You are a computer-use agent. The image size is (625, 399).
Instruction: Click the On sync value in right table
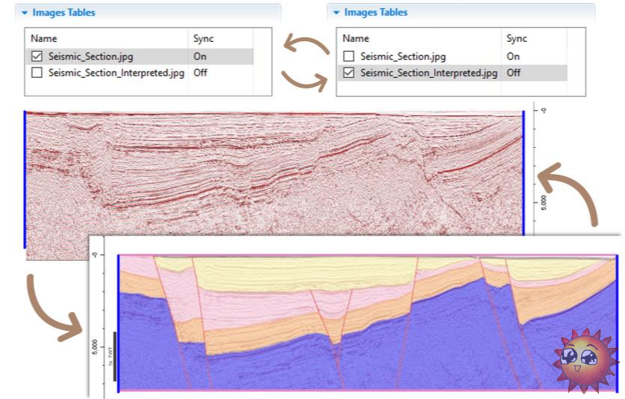(x=513, y=57)
